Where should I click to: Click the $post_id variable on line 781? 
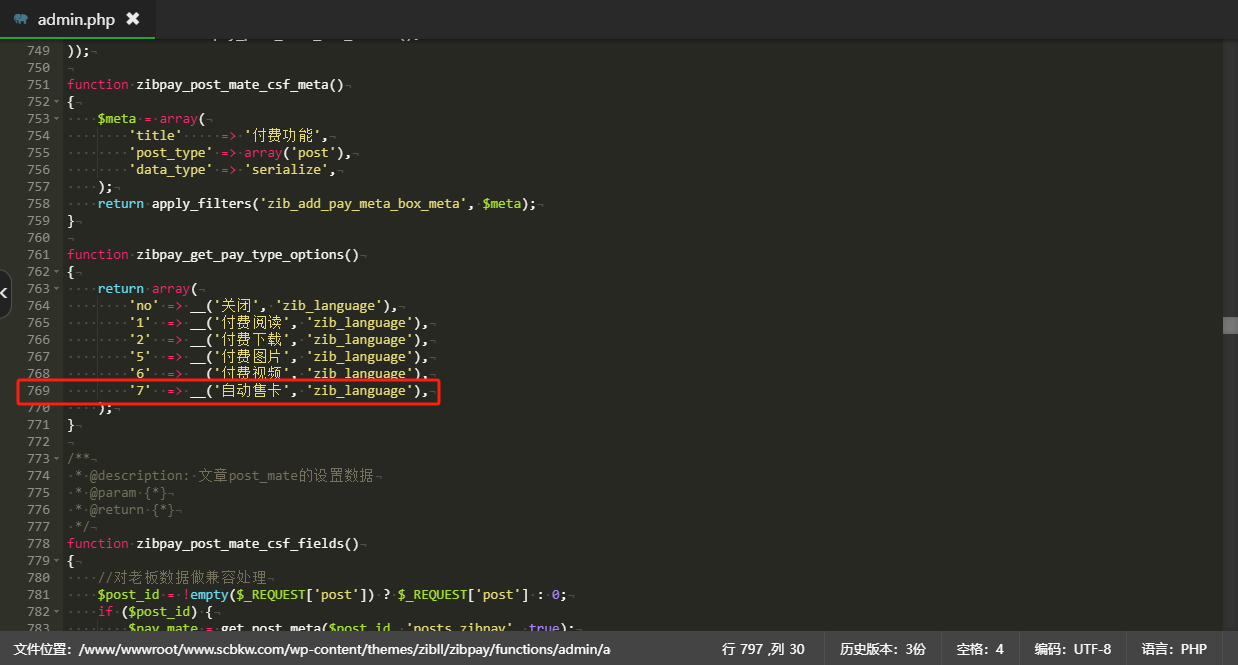pyautogui.click(x=128, y=594)
